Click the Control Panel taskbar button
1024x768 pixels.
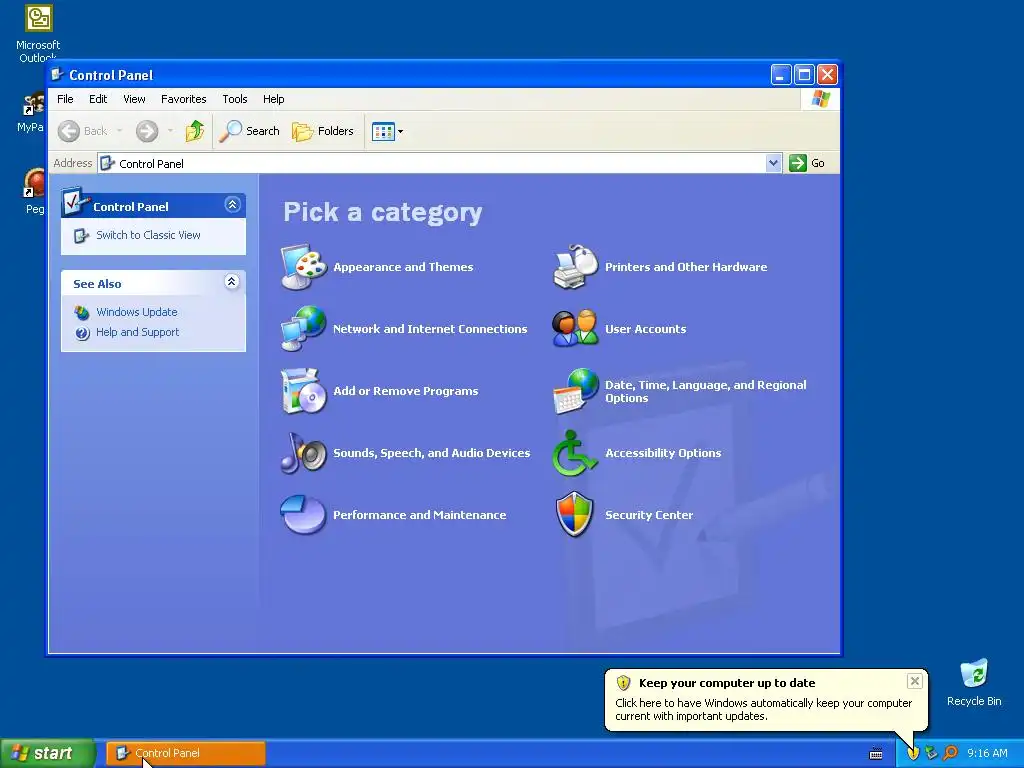pyautogui.click(x=186, y=753)
